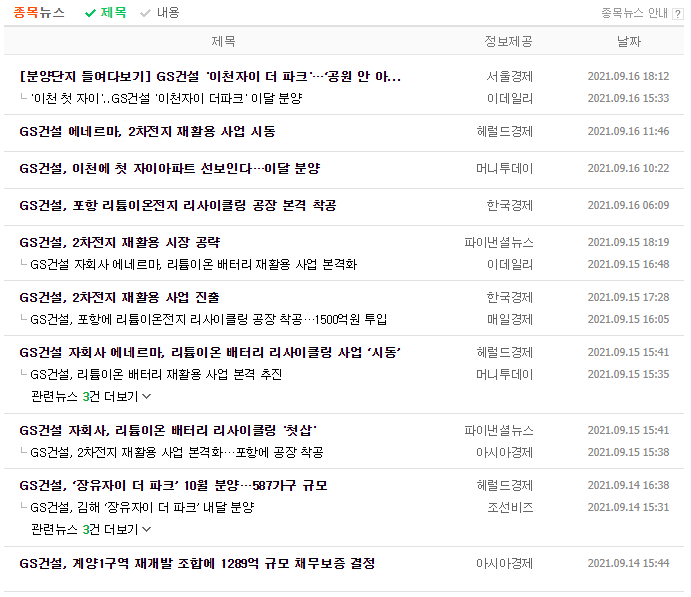Open related article '2차전지 재활용 사업 본격화…포항에 공장 착공'

tap(177, 452)
